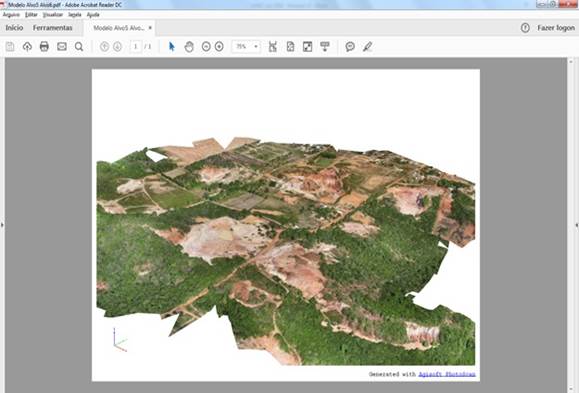The image size is (579, 393).
Task: Click the fit page icon
Action: tap(290, 47)
